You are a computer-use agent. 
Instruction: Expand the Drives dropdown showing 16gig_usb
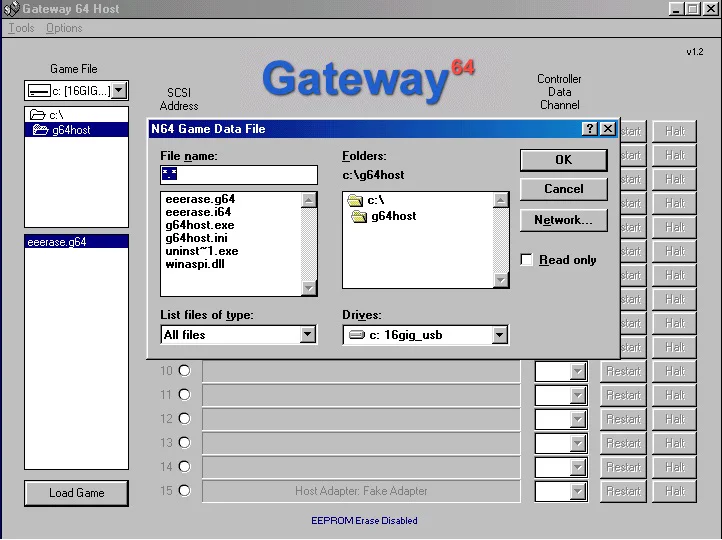500,335
